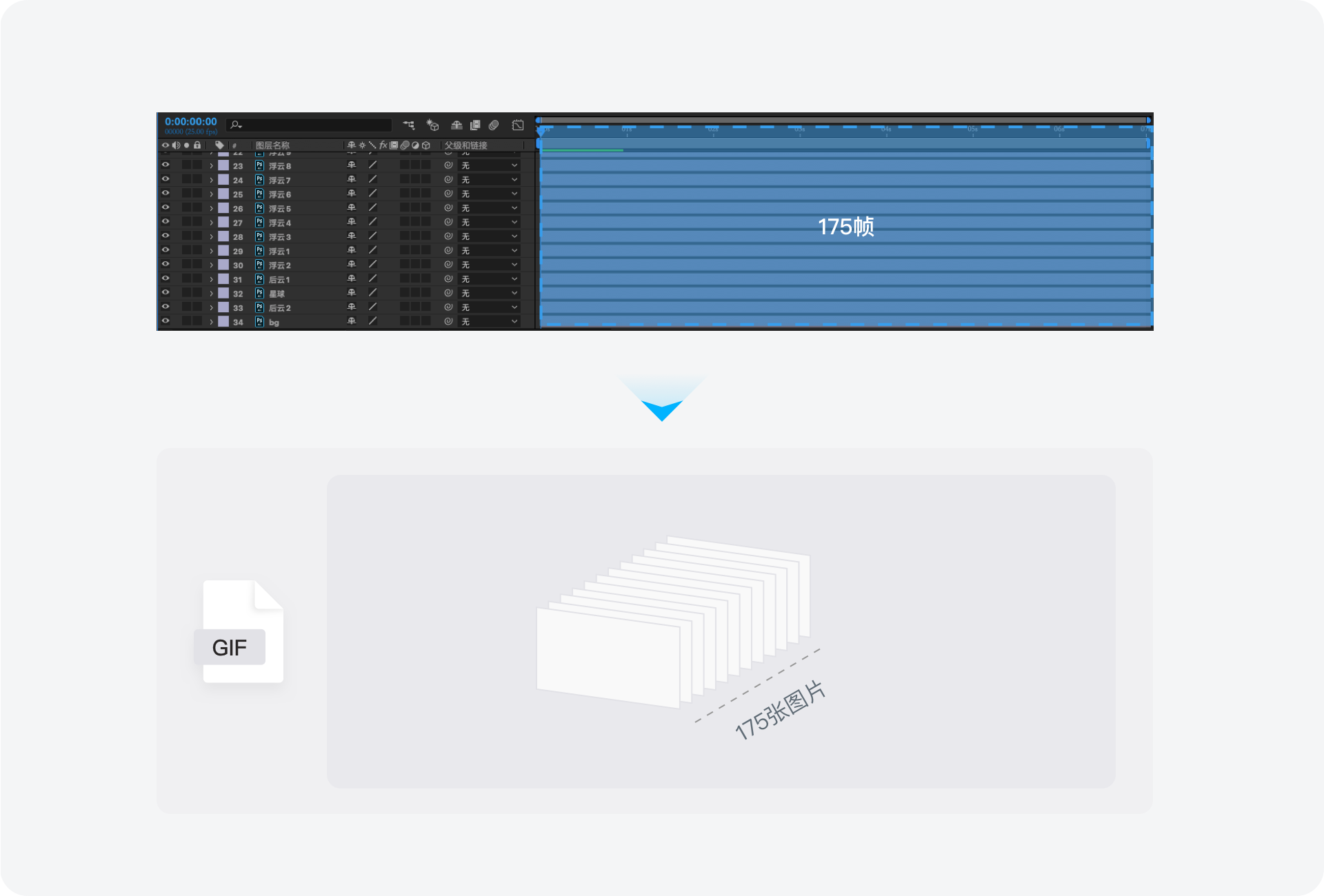The height and width of the screenshot is (896, 1324).
Task: Click the timeline layer search field
Action: click(x=310, y=125)
